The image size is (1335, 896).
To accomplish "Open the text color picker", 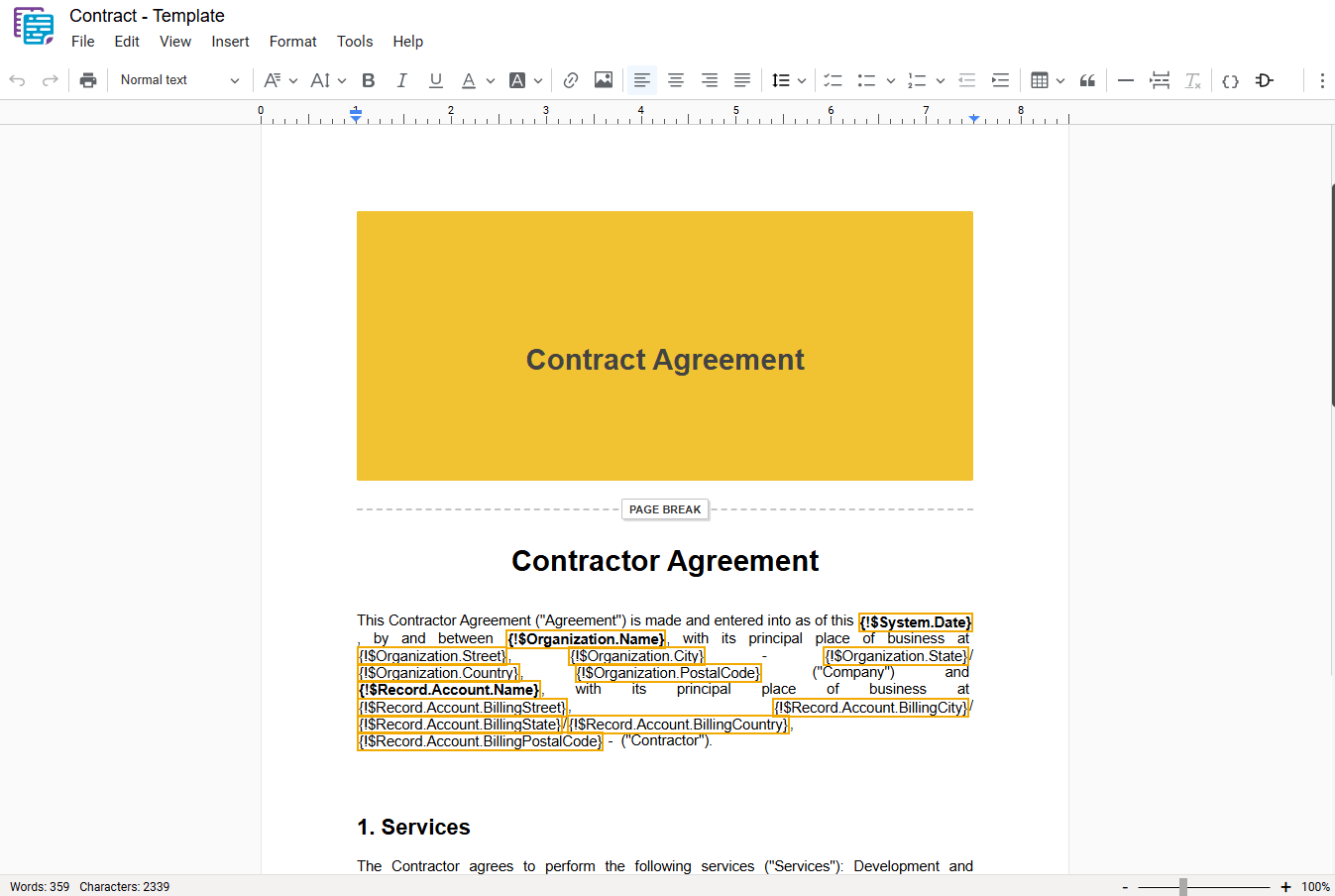I will click(x=477, y=80).
